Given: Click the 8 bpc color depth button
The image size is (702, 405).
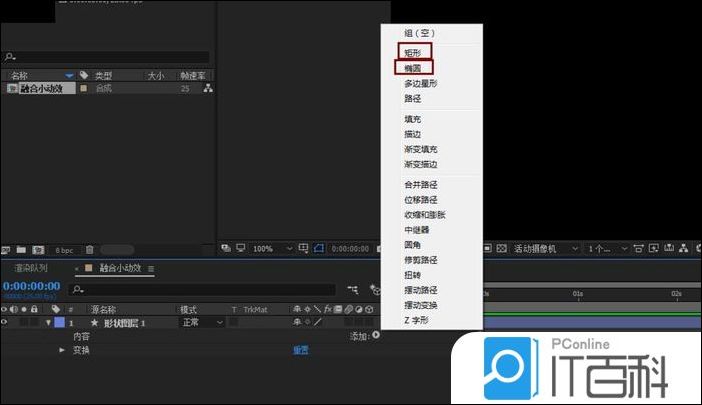Looking at the screenshot, I should coord(64,250).
